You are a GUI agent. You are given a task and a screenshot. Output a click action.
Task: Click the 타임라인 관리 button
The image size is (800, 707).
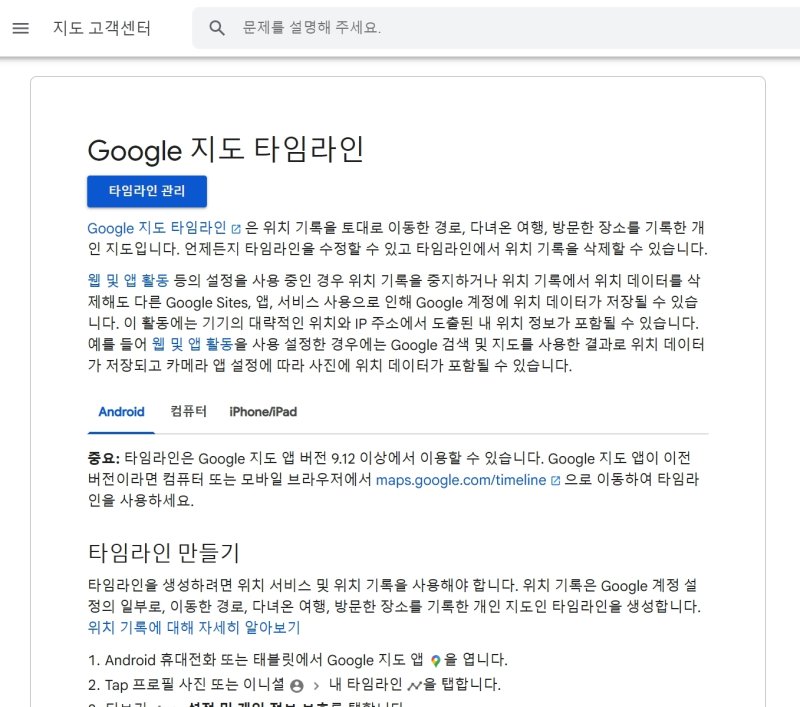[x=148, y=192]
